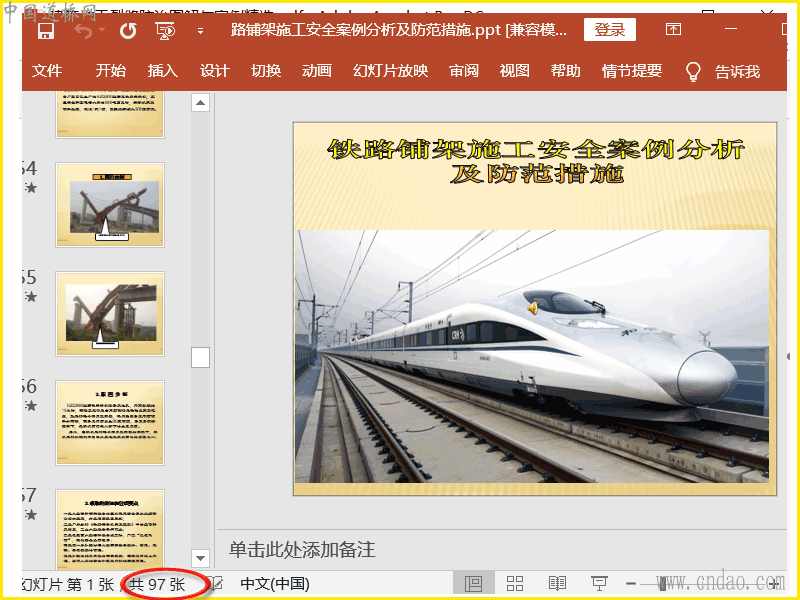Switch to Slide Sorter view icon
This screenshot has height=600, width=800.
point(515,583)
